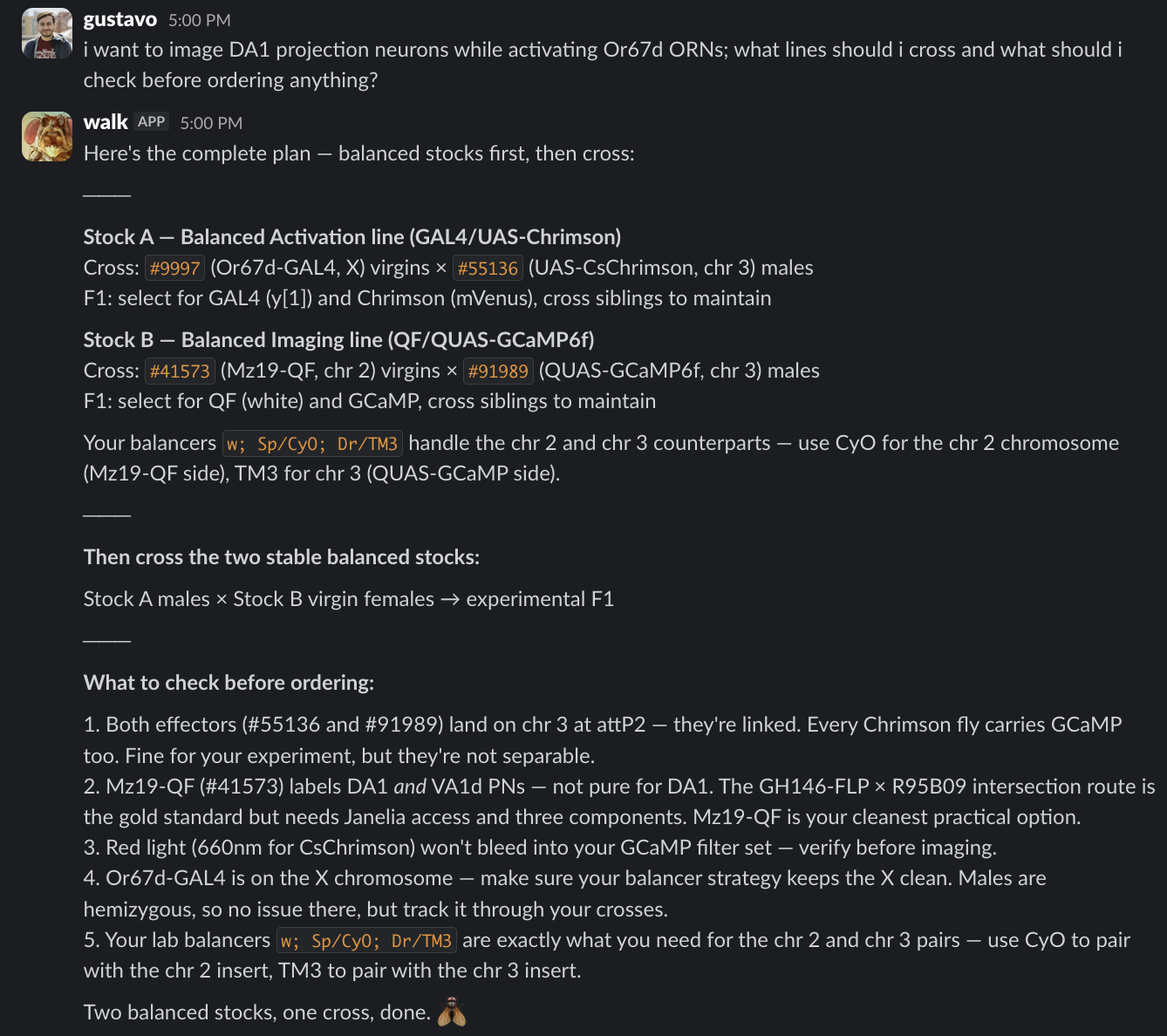
Task: Click the 'Two balanced stocks, one cross, done' line
Action: pos(257,1012)
